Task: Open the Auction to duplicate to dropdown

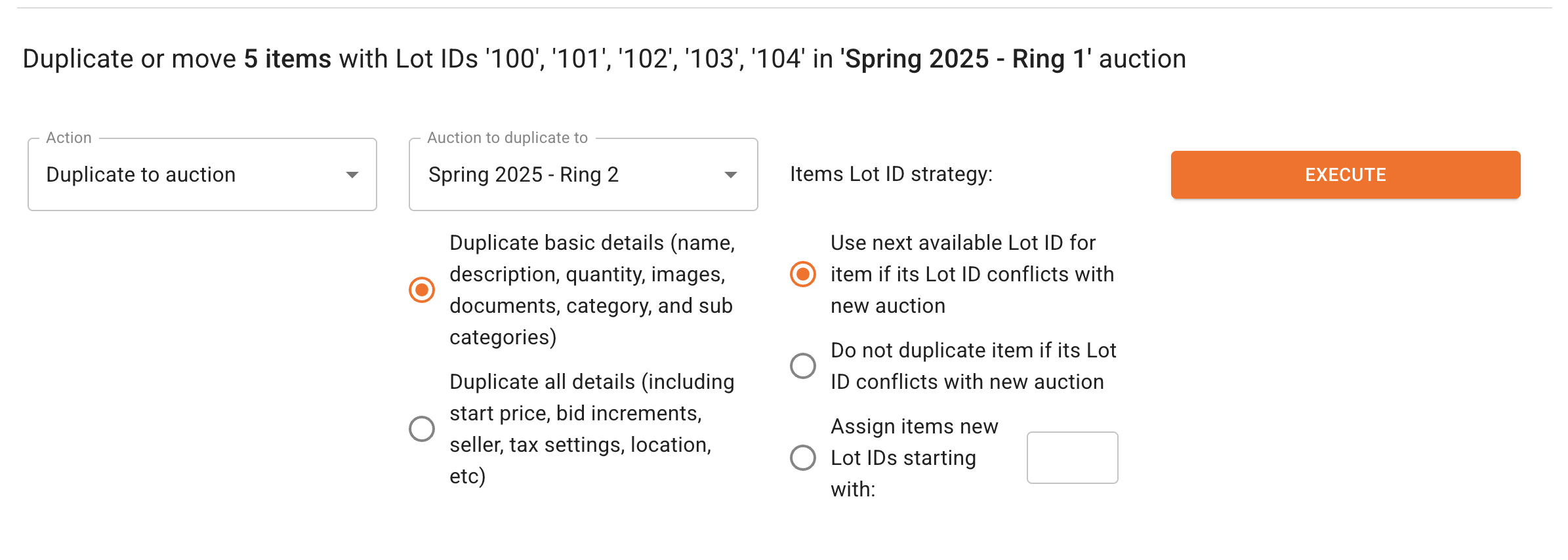Action: click(583, 174)
